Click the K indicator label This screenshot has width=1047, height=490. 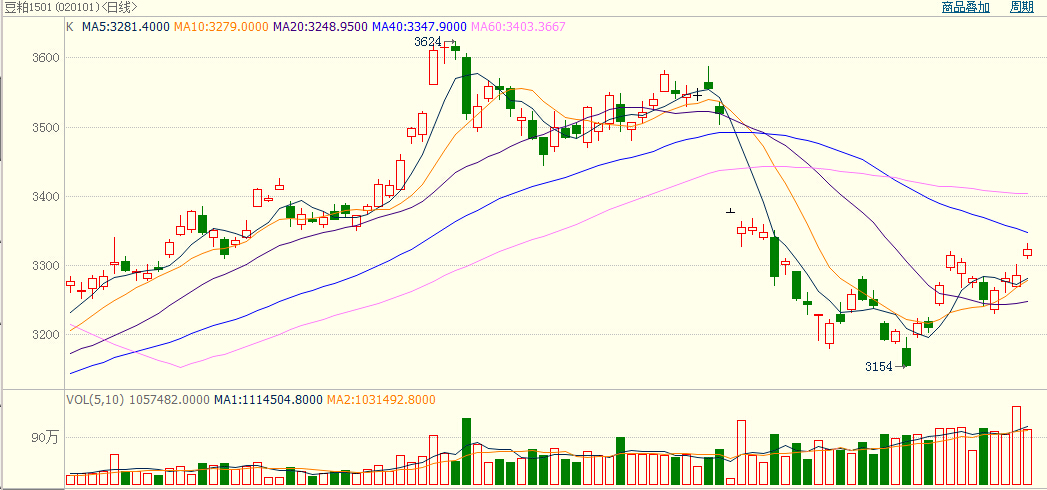tap(70, 26)
